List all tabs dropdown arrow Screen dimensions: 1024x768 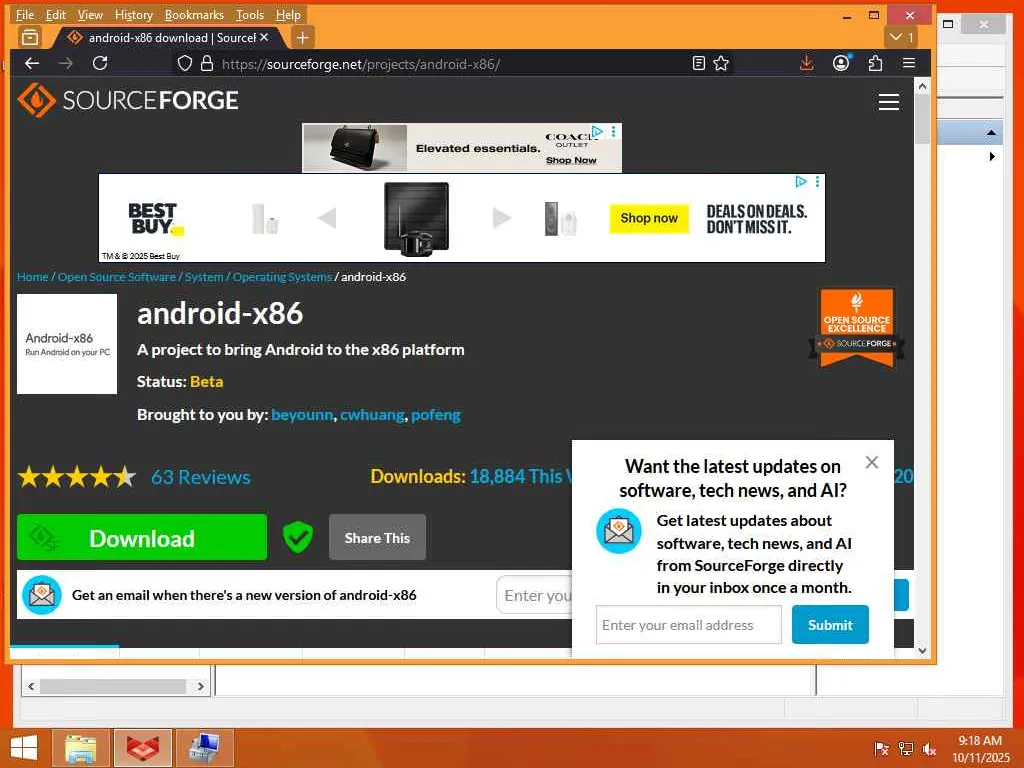901,37
